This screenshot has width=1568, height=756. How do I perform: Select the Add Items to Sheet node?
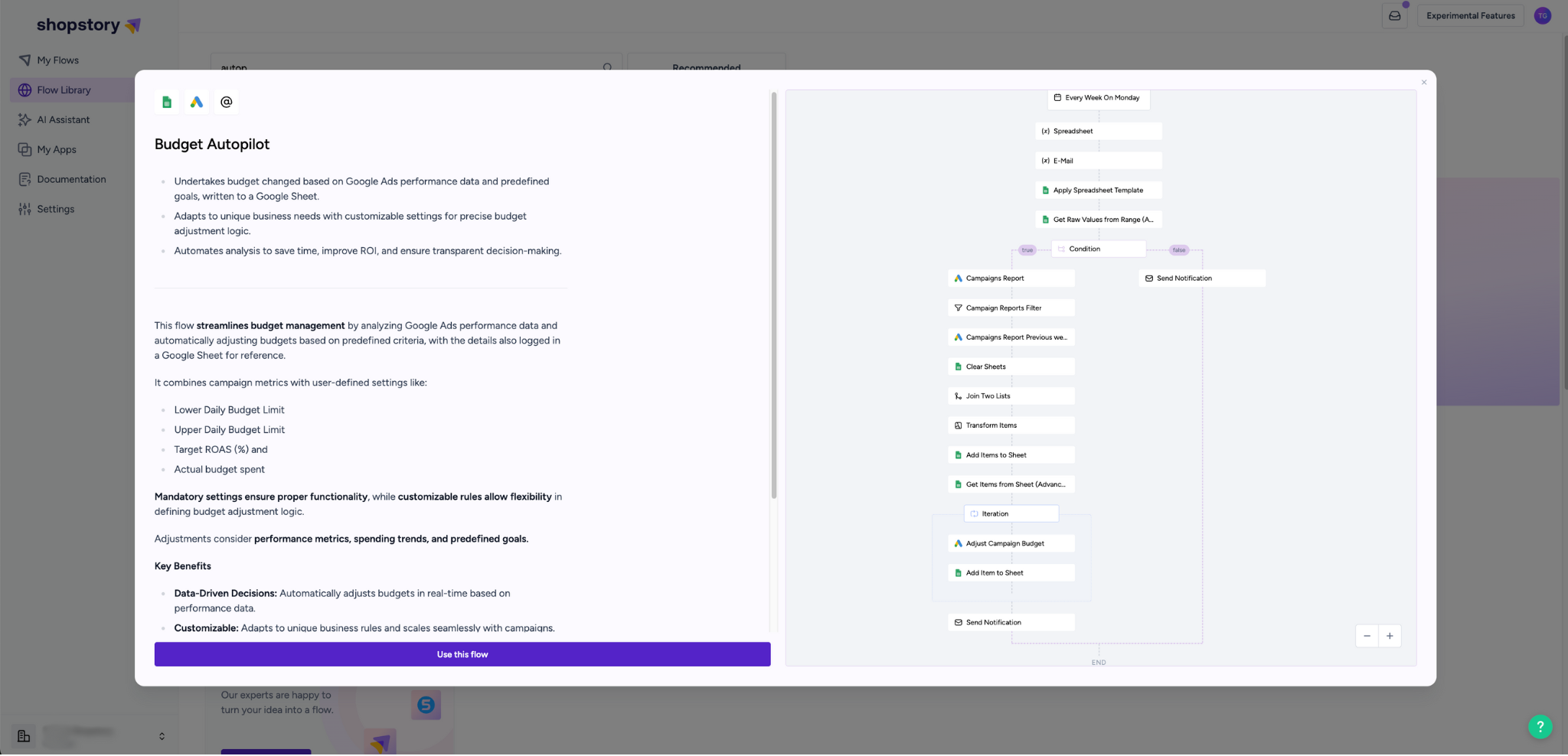click(1011, 455)
